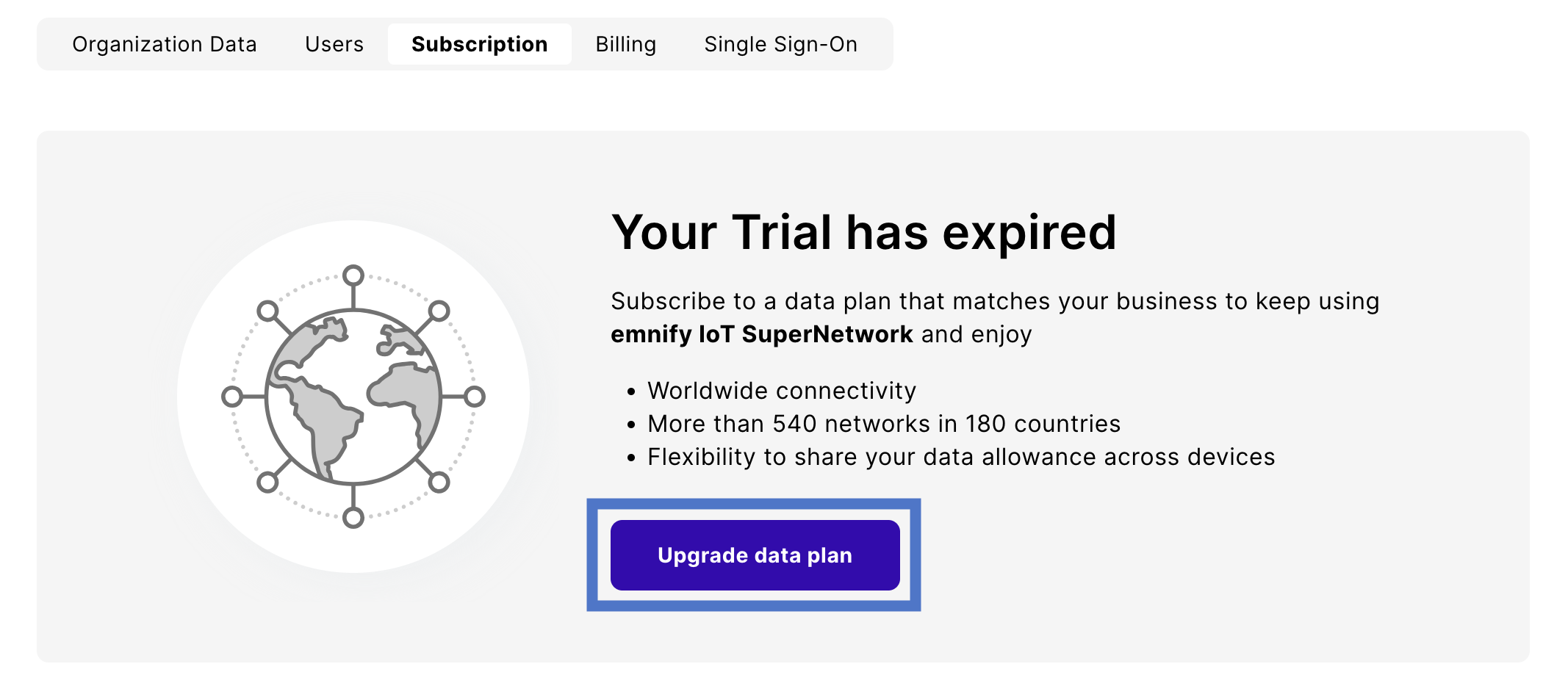Click the leftmost node beside the globe
Screen dimensions: 1568x697
click(x=232, y=397)
